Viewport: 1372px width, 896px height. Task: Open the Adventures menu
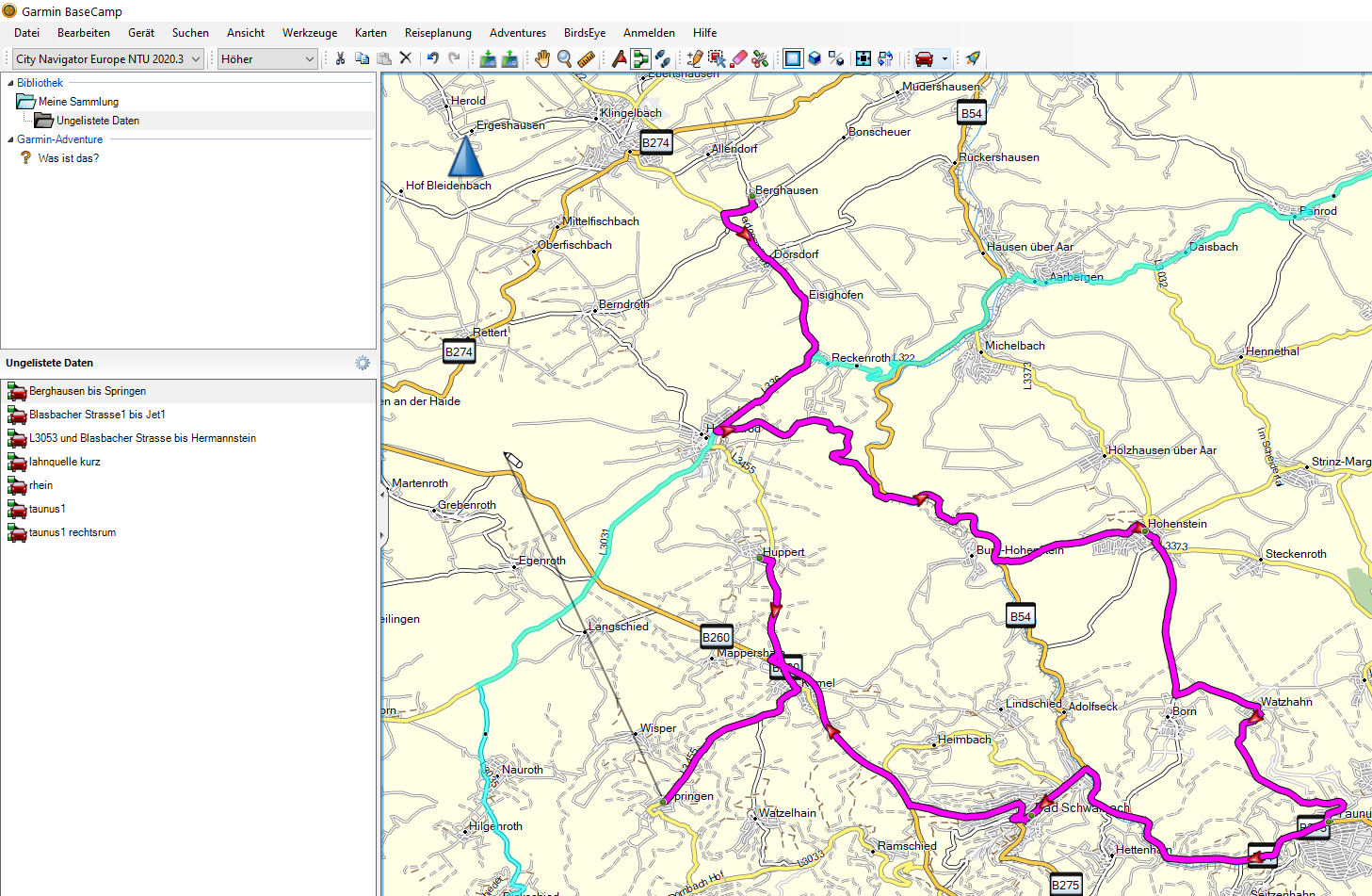518,32
